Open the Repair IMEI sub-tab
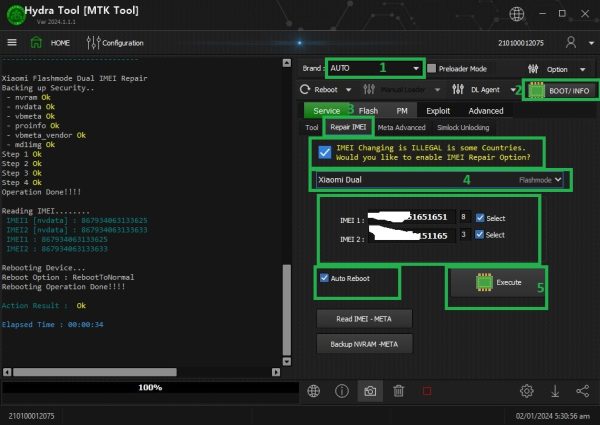The width and height of the screenshot is (600, 425). tap(348, 127)
